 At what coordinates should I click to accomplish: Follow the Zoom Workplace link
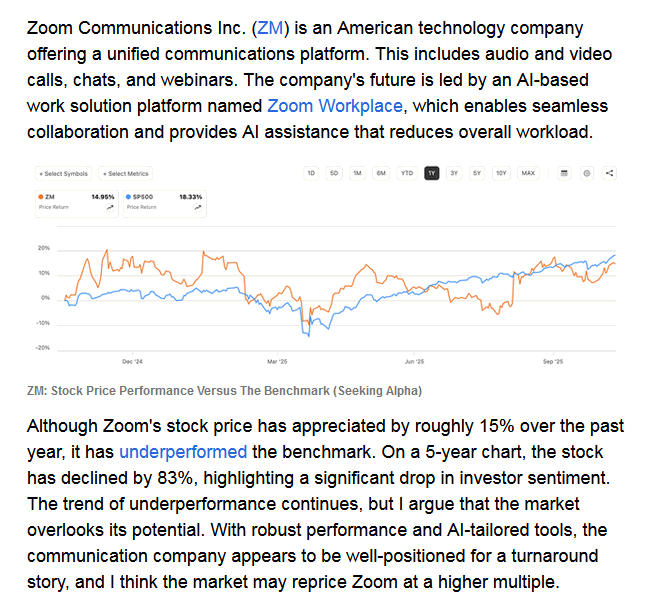[x=333, y=106]
